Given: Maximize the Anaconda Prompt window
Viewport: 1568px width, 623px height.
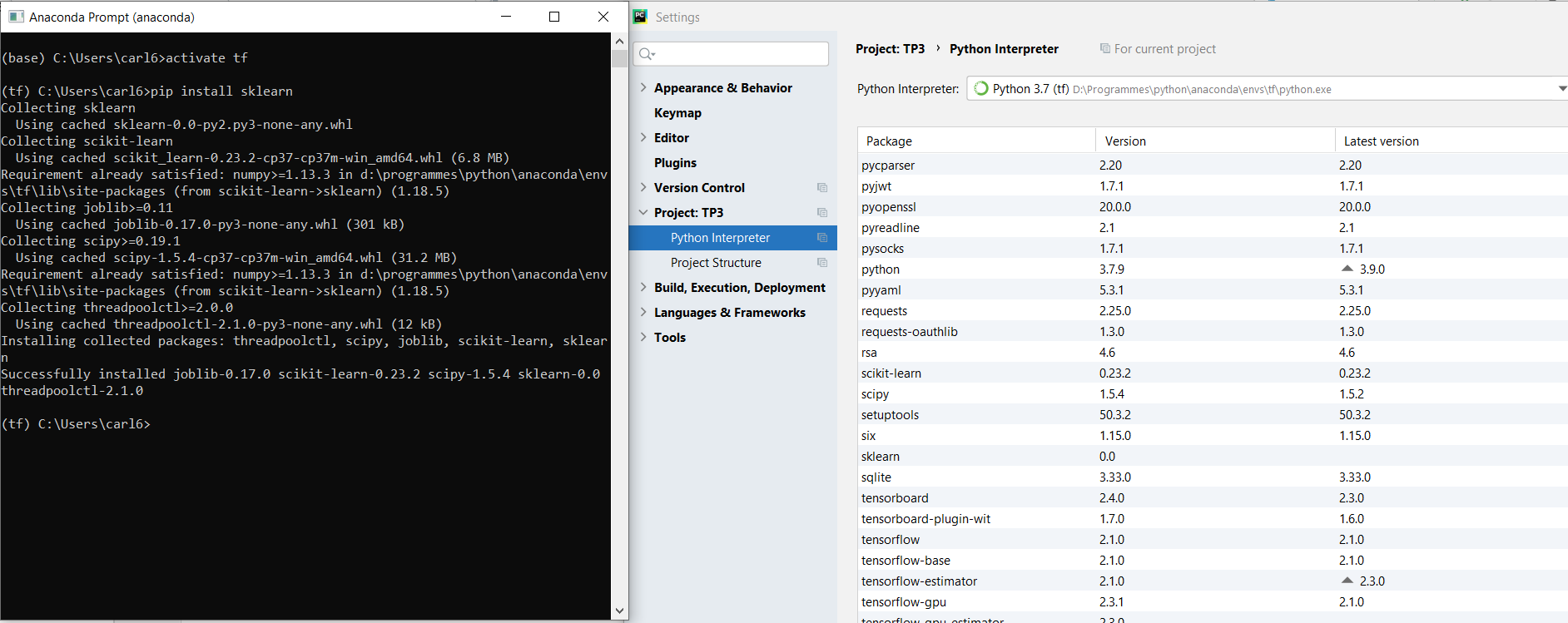Looking at the screenshot, I should point(554,17).
